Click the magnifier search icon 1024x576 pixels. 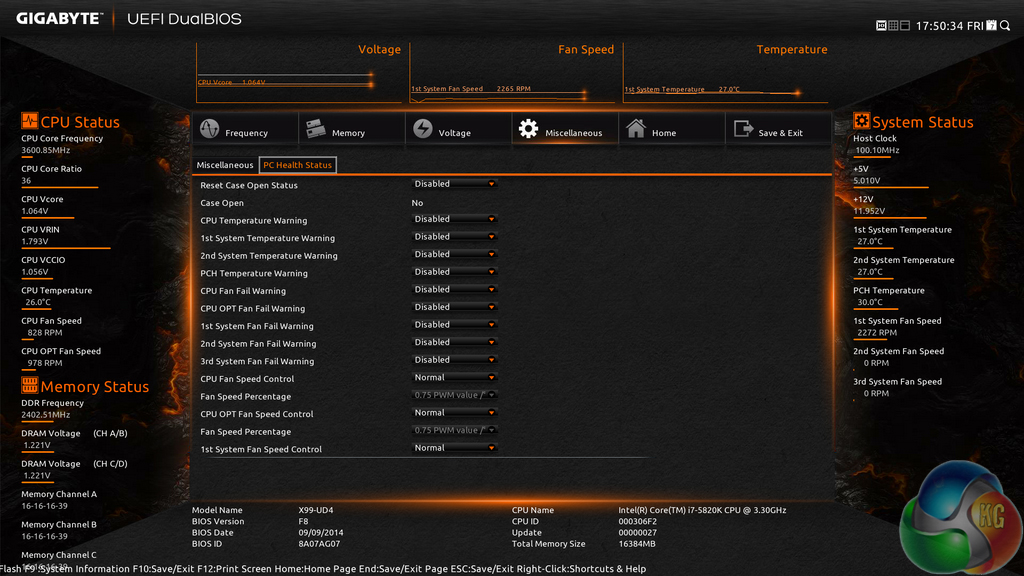1005,25
